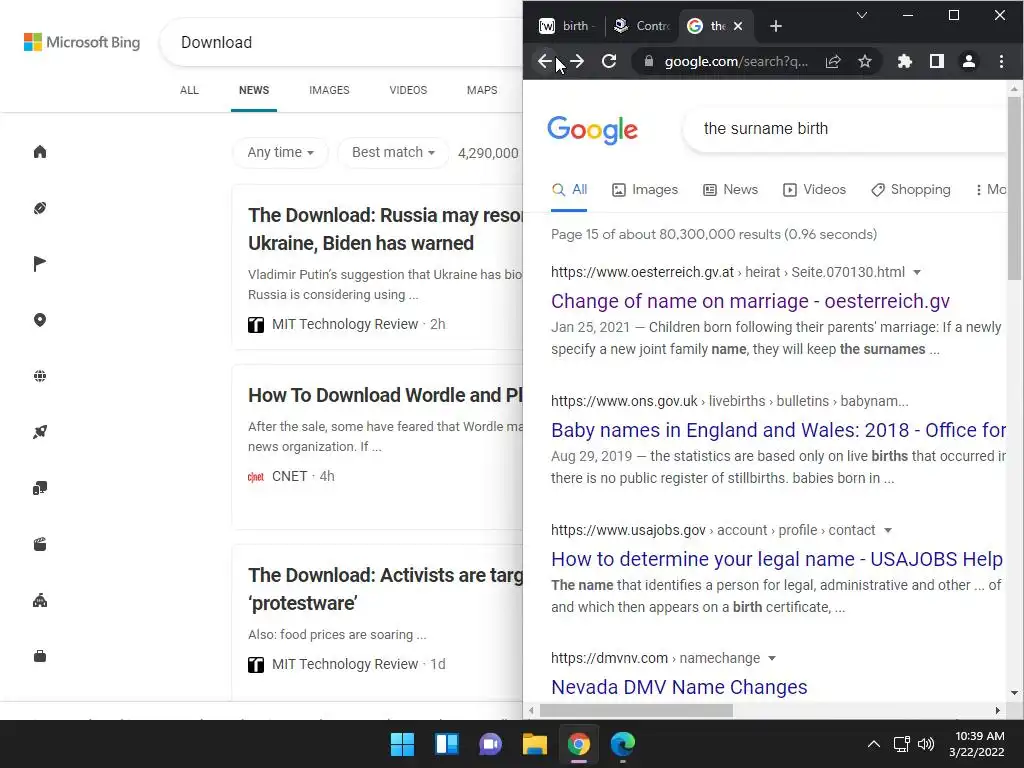This screenshot has height=768, width=1024.
Task: Switch to the 'Contr' Chrome tab
Action: [x=642, y=26]
